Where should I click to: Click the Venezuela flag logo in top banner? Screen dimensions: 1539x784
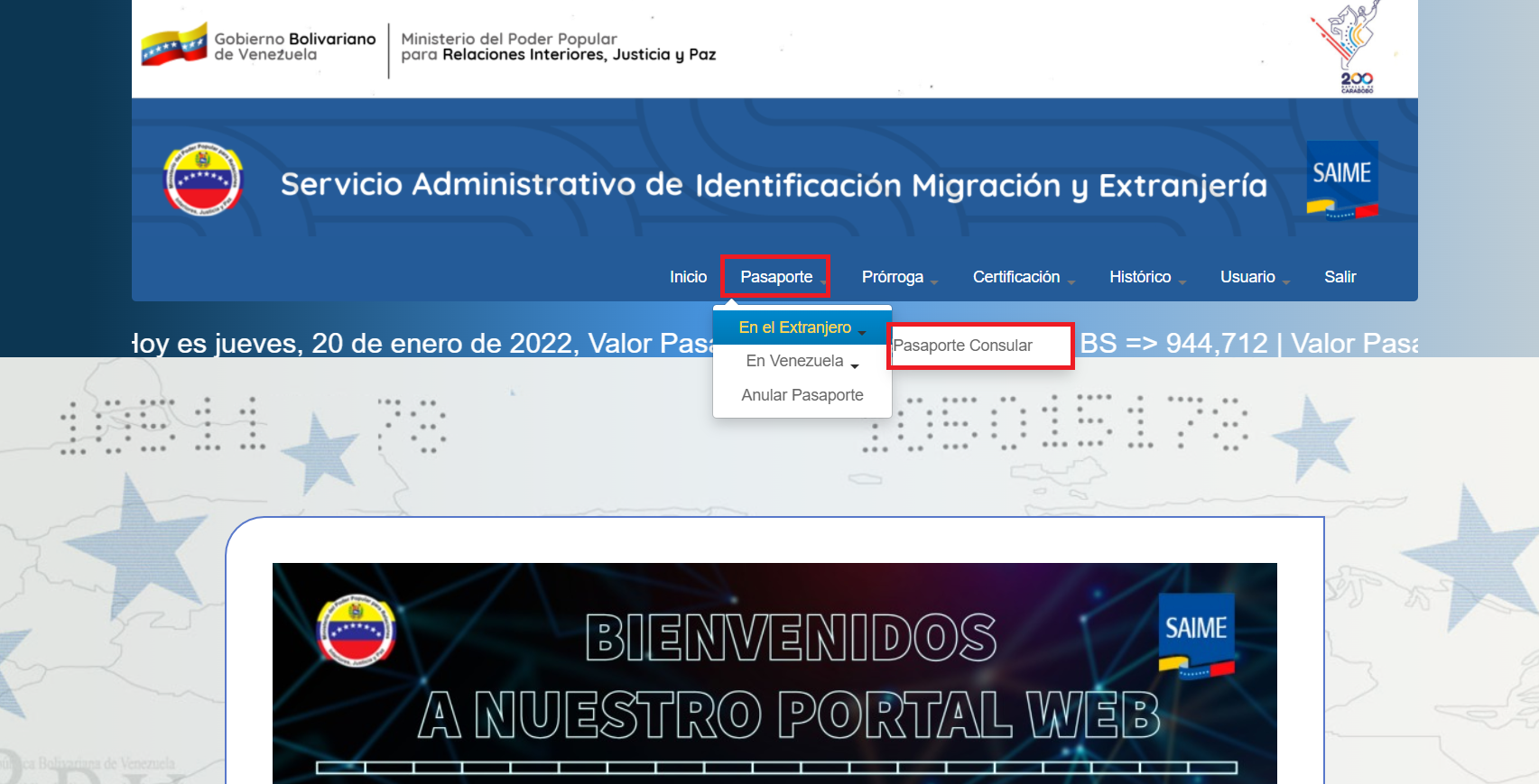tap(174, 44)
